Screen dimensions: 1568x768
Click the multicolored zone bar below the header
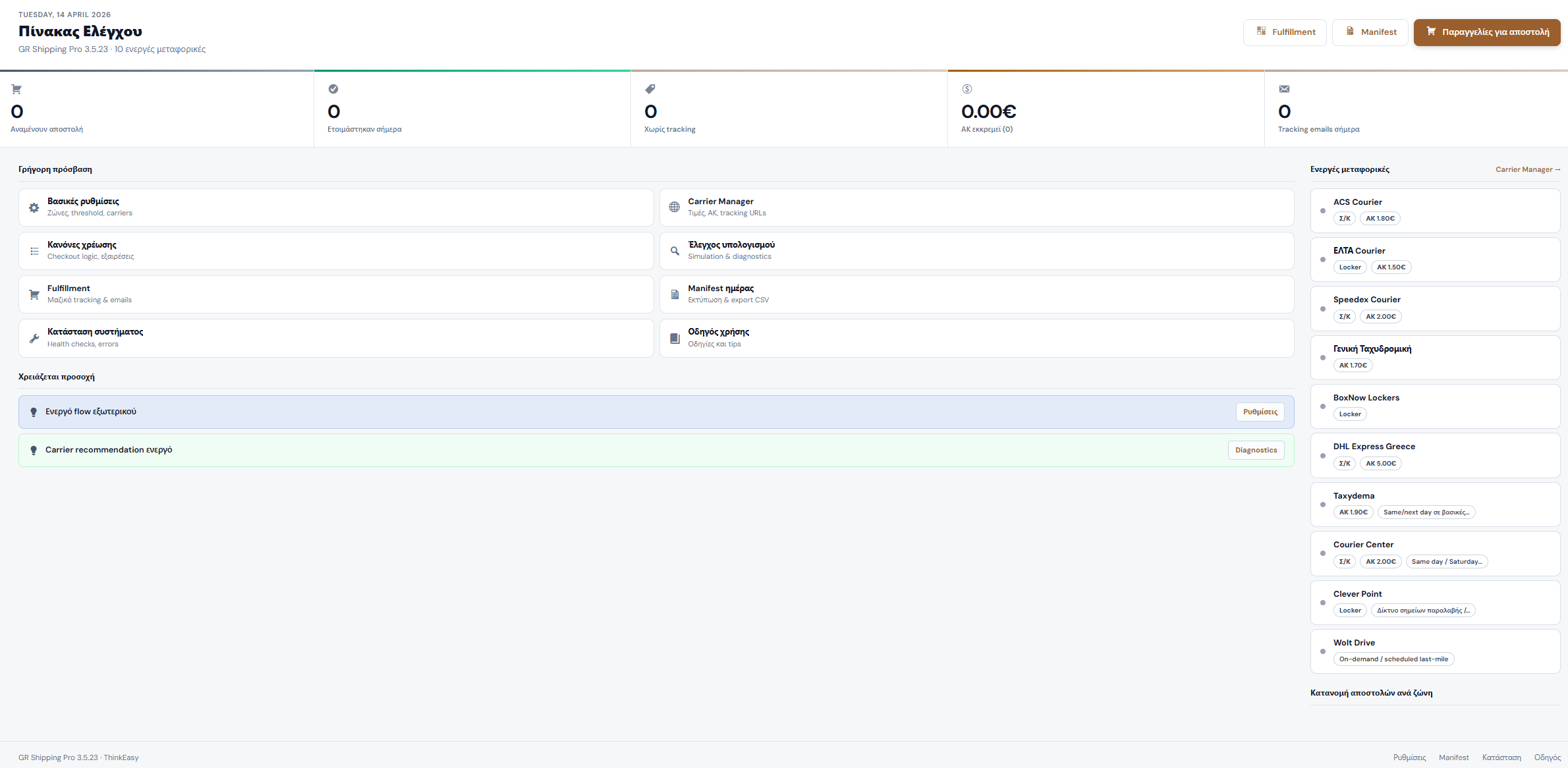(784, 70)
